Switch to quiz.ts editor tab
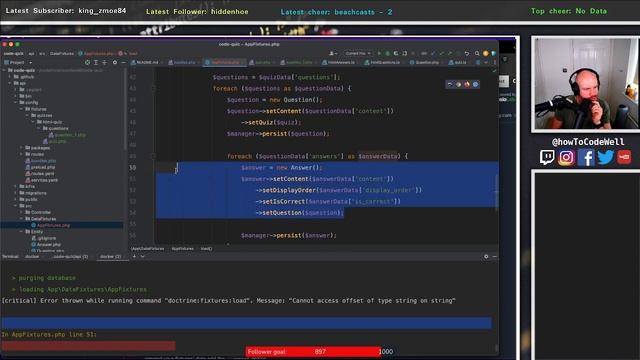Image resolution: width=640 pixels, height=360 pixels. coord(458,62)
